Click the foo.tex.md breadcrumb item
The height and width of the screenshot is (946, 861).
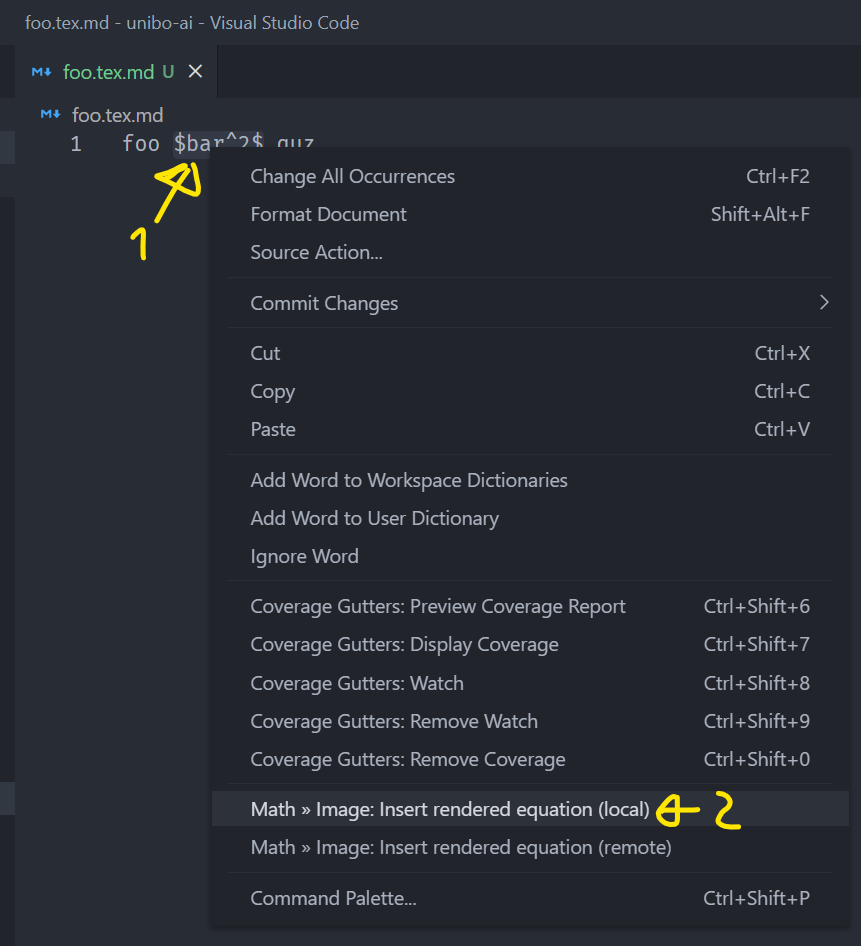click(x=118, y=115)
